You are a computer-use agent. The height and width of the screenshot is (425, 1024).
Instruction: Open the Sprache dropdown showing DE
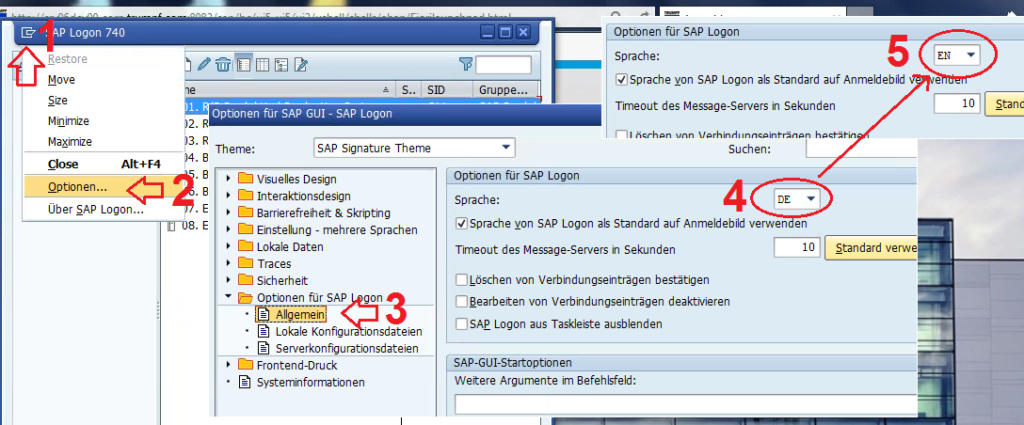click(x=797, y=199)
